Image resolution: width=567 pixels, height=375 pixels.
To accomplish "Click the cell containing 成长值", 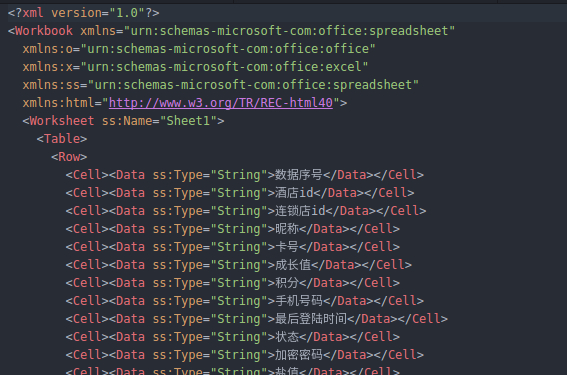I will click(x=239, y=265).
